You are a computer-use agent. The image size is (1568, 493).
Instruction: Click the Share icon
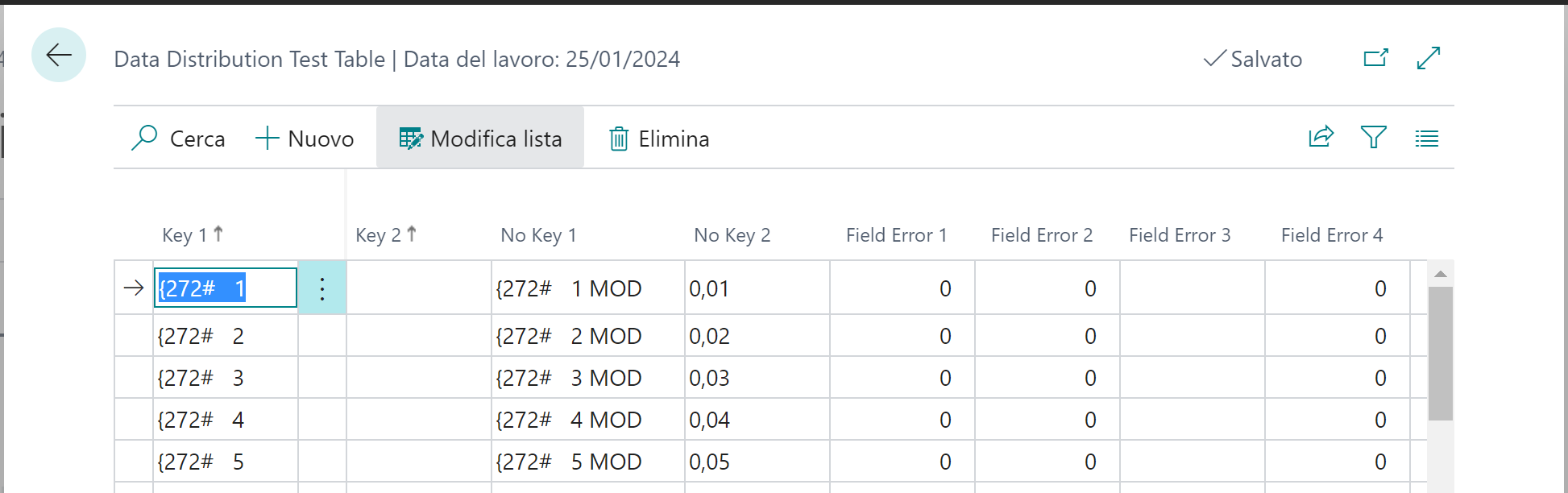[1321, 137]
